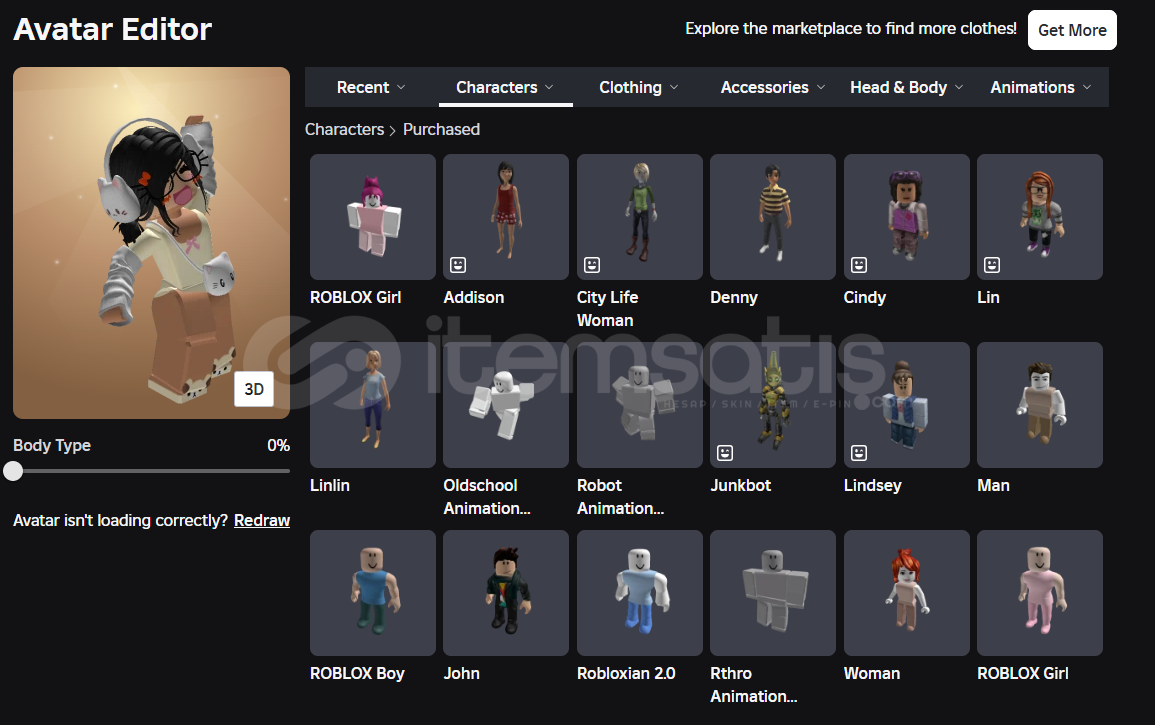Equip the Denny character
The image size is (1155, 725).
coord(772,217)
